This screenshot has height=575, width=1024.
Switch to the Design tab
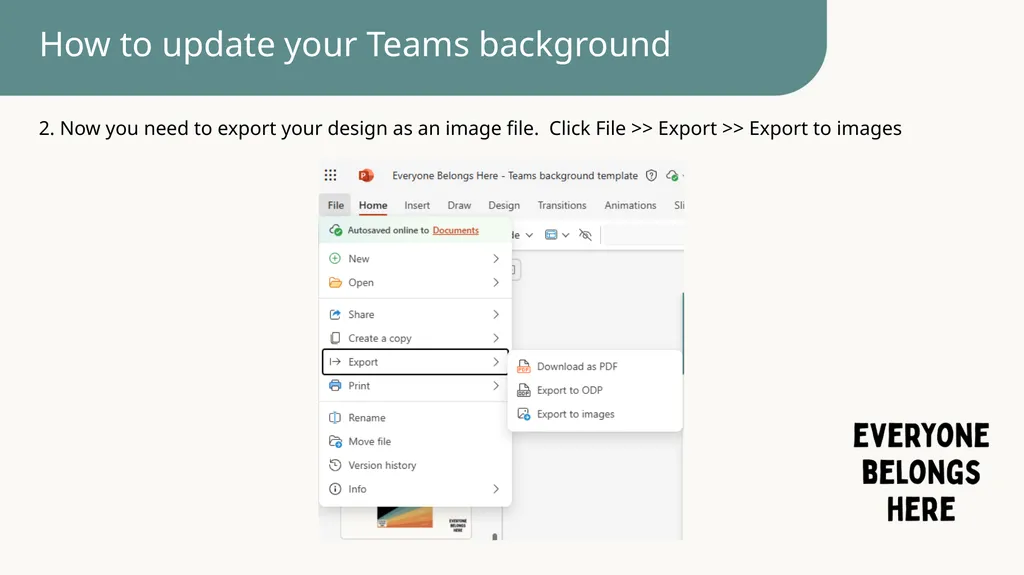point(504,205)
